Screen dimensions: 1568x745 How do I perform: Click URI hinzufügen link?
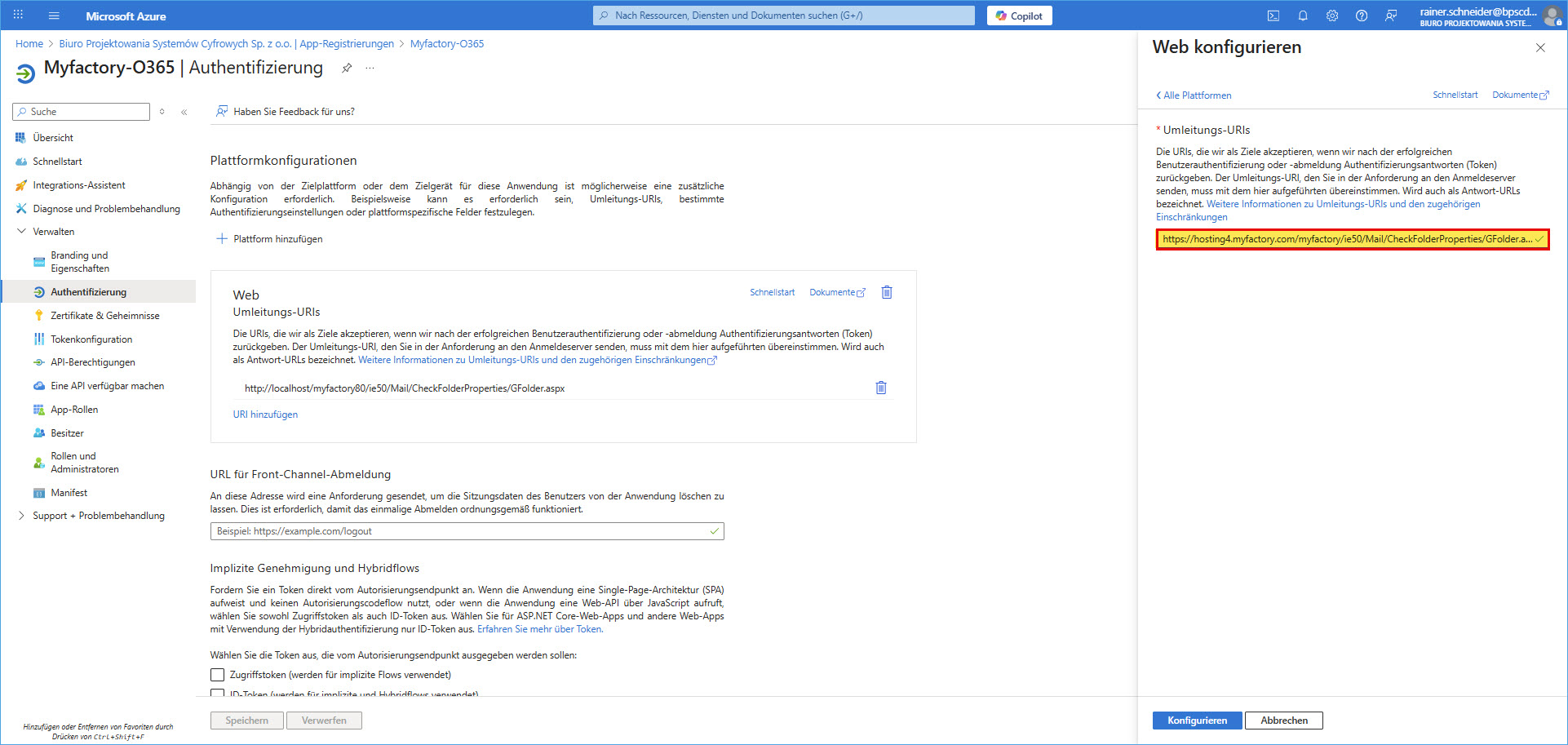point(265,415)
